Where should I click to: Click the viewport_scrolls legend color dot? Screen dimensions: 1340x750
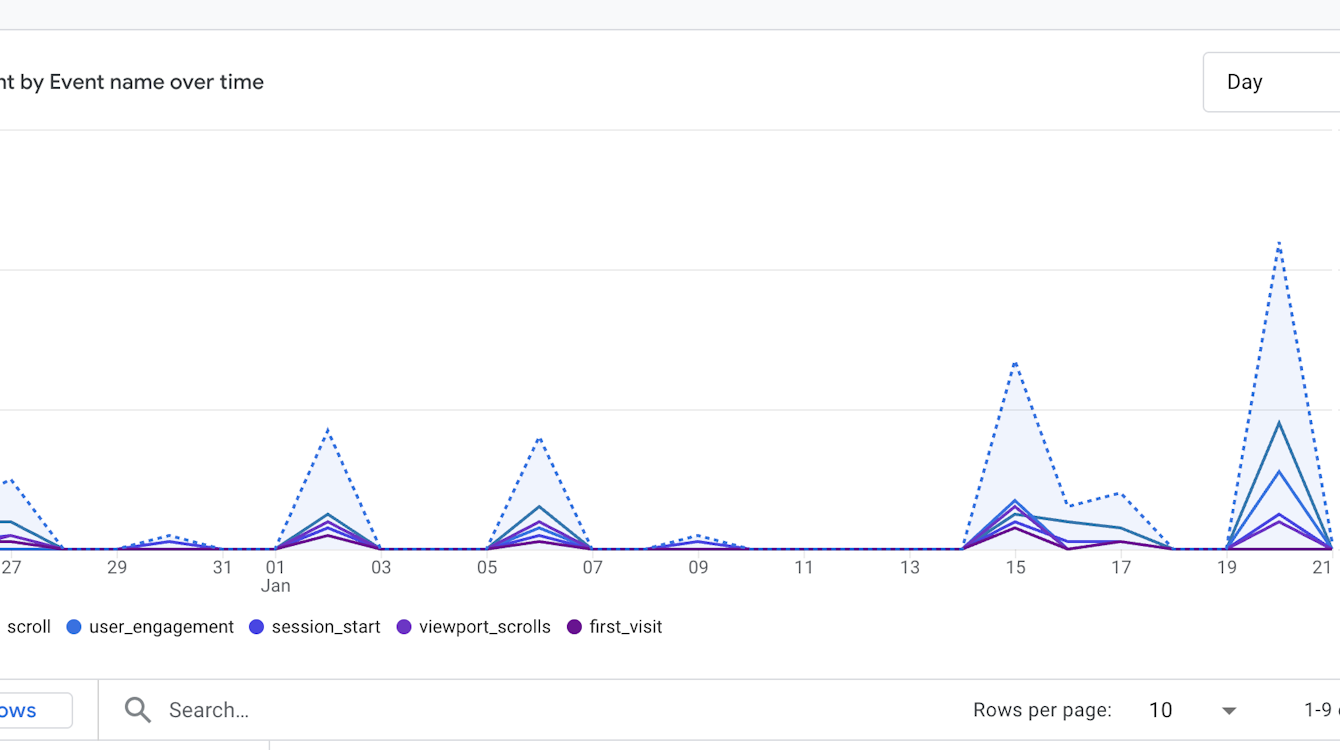click(x=404, y=627)
